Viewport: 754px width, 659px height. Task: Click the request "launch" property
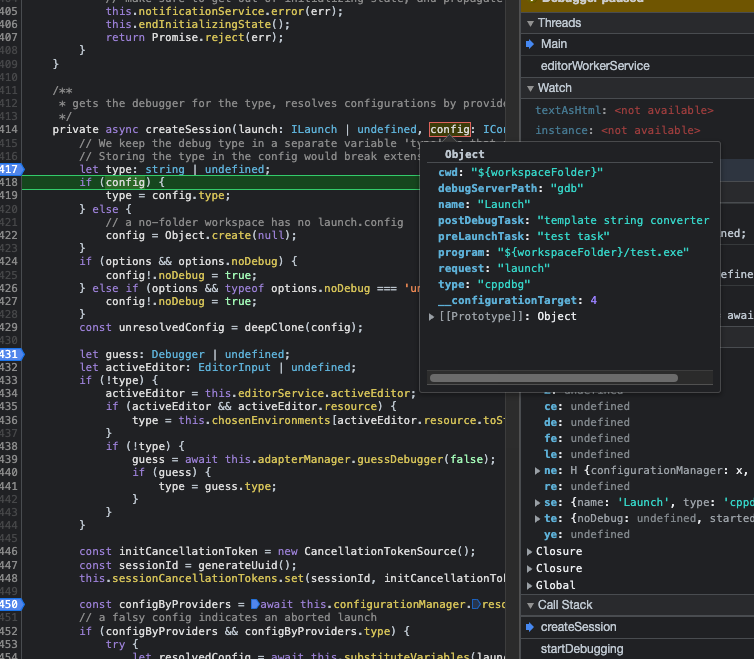click(494, 268)
